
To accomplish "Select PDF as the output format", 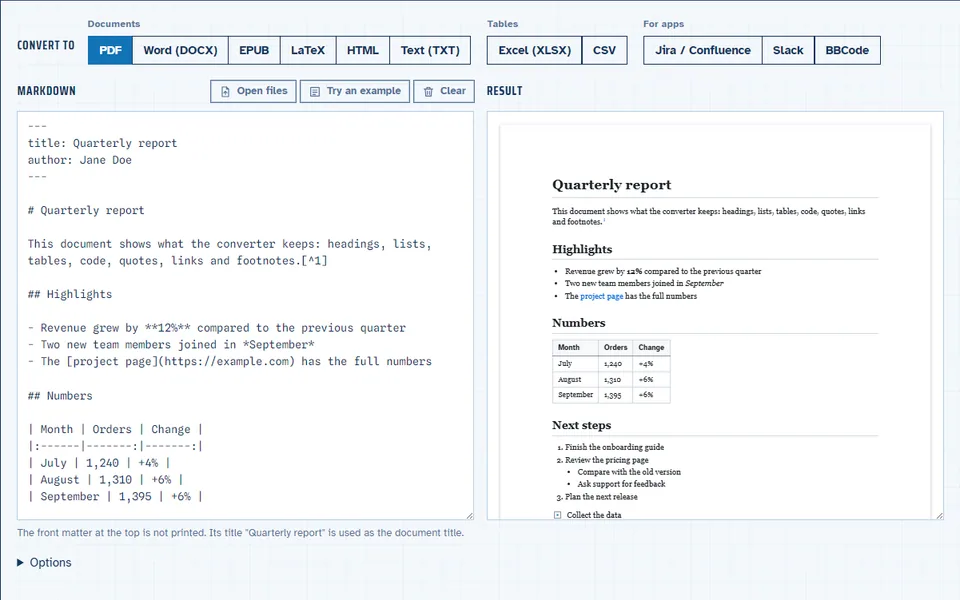I will pyautogui.click(x=110, y=50).
